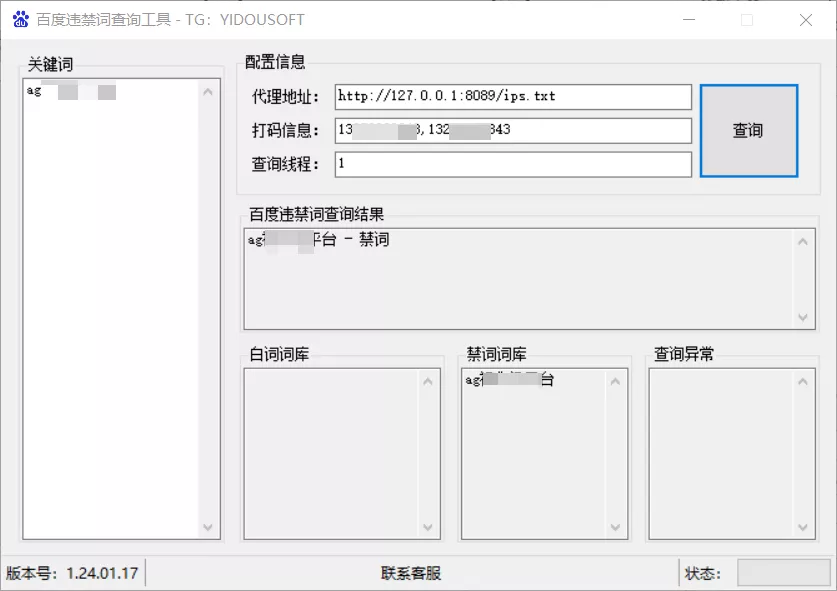Click the 白词词库 down scroll arrow
Screen dimensions: 837x591
pyautogui.click(x=428, y=527)
